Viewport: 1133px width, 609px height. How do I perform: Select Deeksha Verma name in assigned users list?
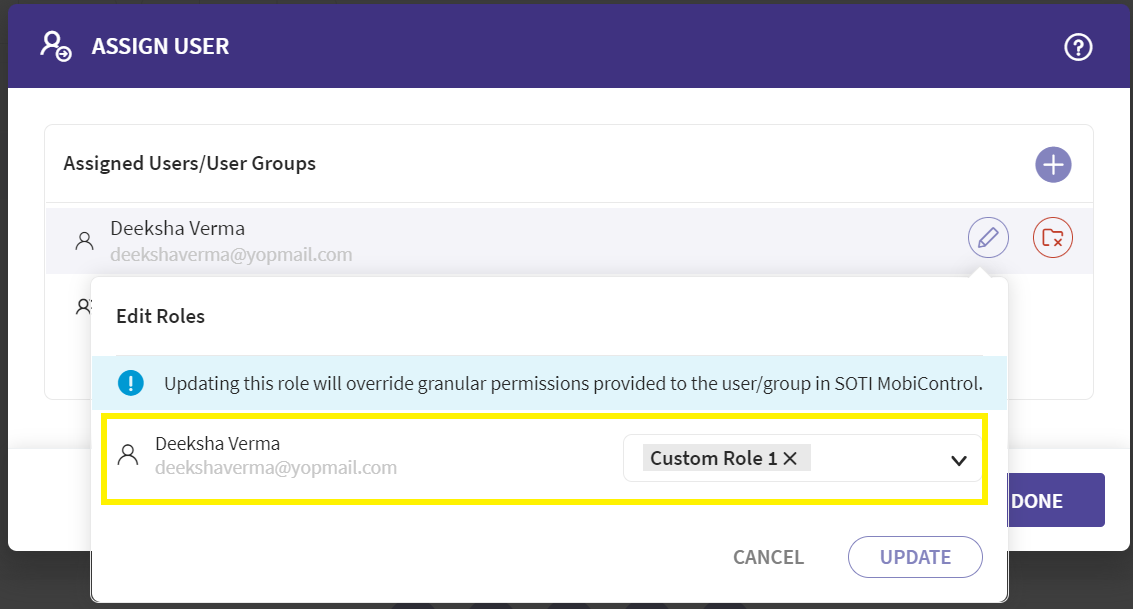177,229
